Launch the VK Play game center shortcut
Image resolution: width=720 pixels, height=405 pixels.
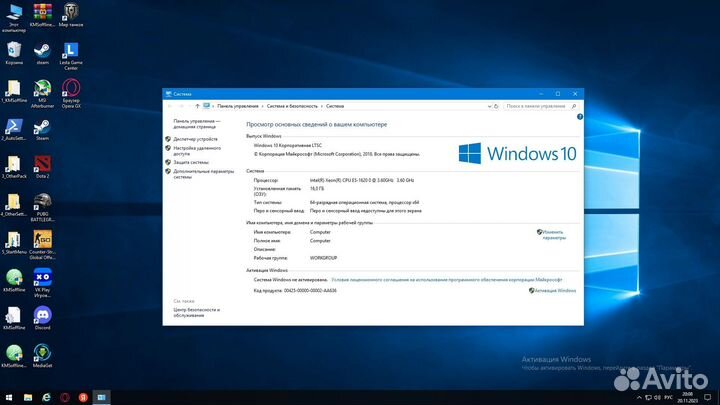click(42, 283)
